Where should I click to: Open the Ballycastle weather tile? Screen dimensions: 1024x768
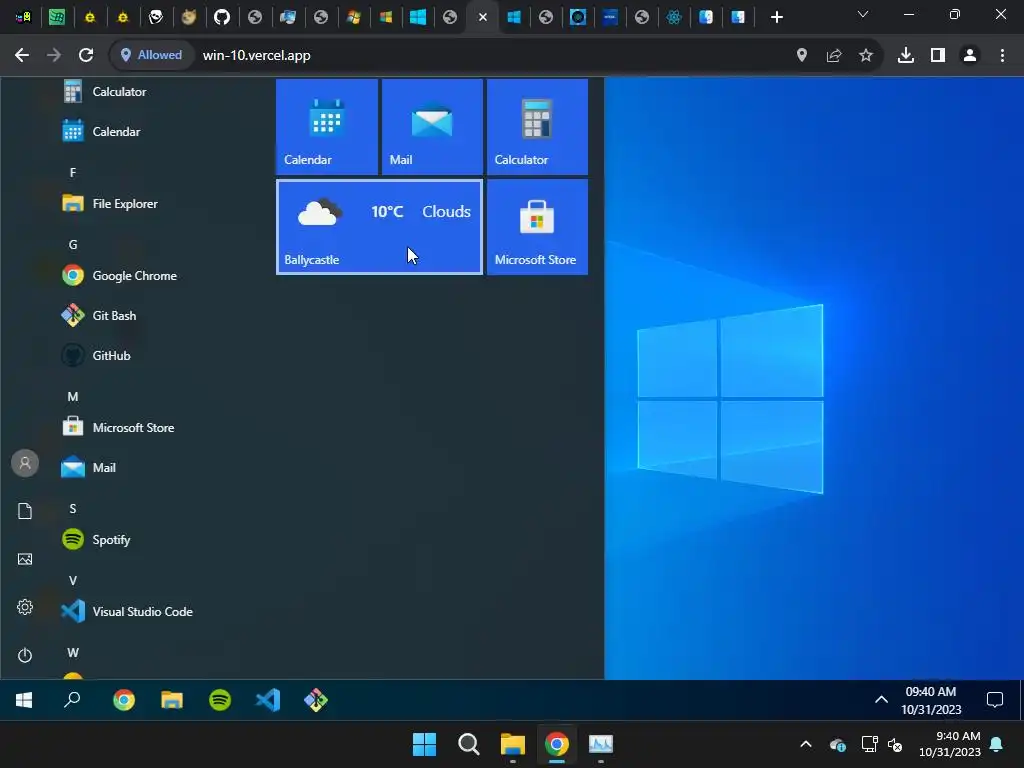click(379, 227)
